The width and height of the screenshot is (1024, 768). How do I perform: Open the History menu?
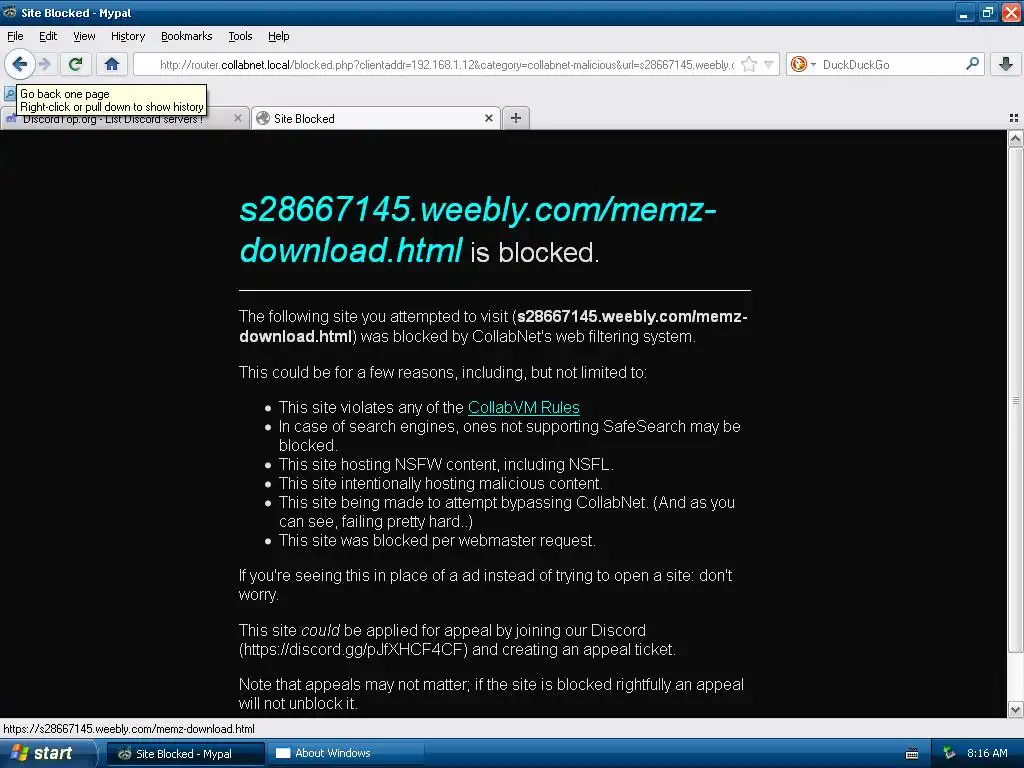128,36
